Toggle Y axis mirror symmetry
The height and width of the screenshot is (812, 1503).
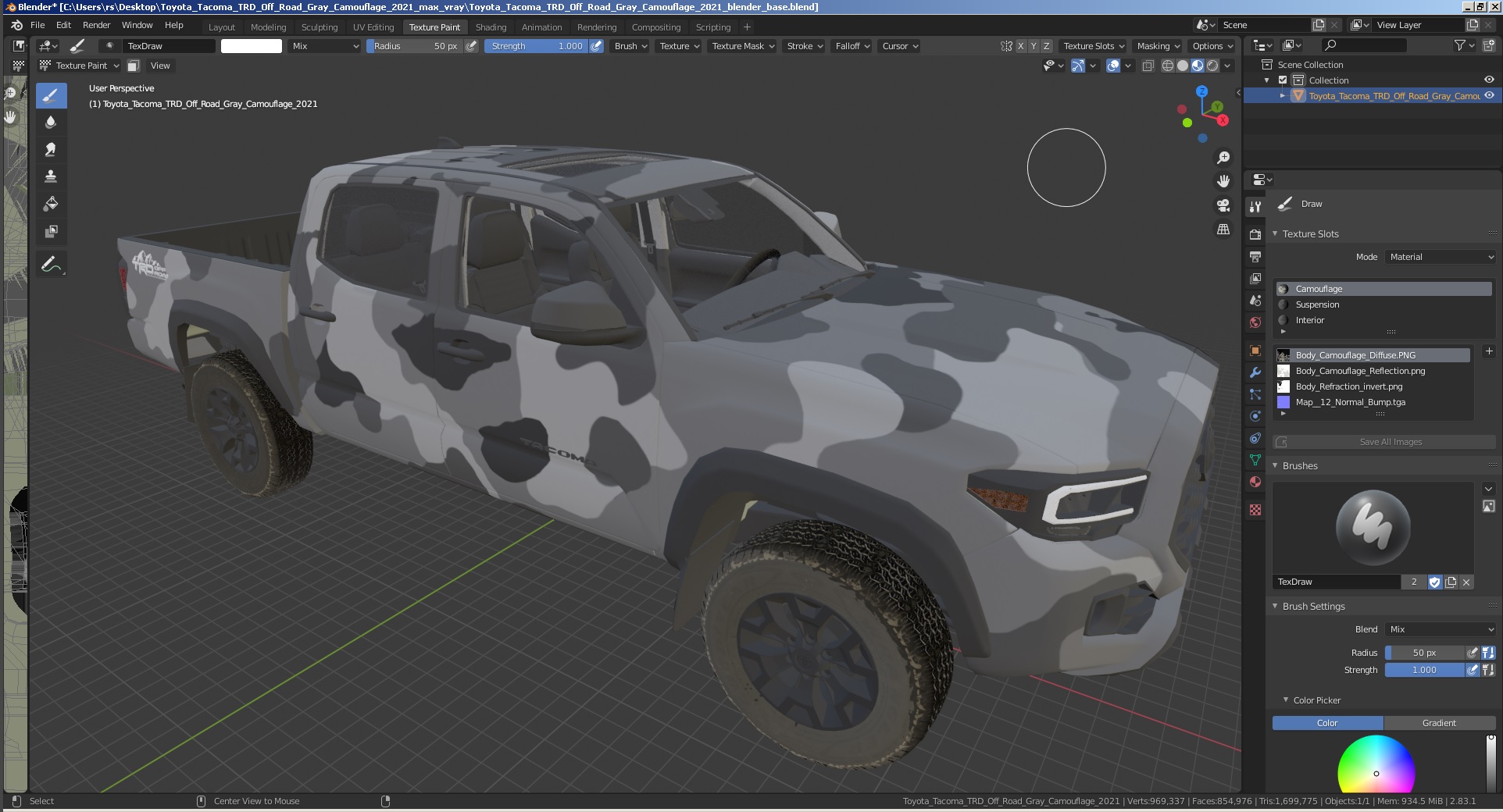point(1034,46)
